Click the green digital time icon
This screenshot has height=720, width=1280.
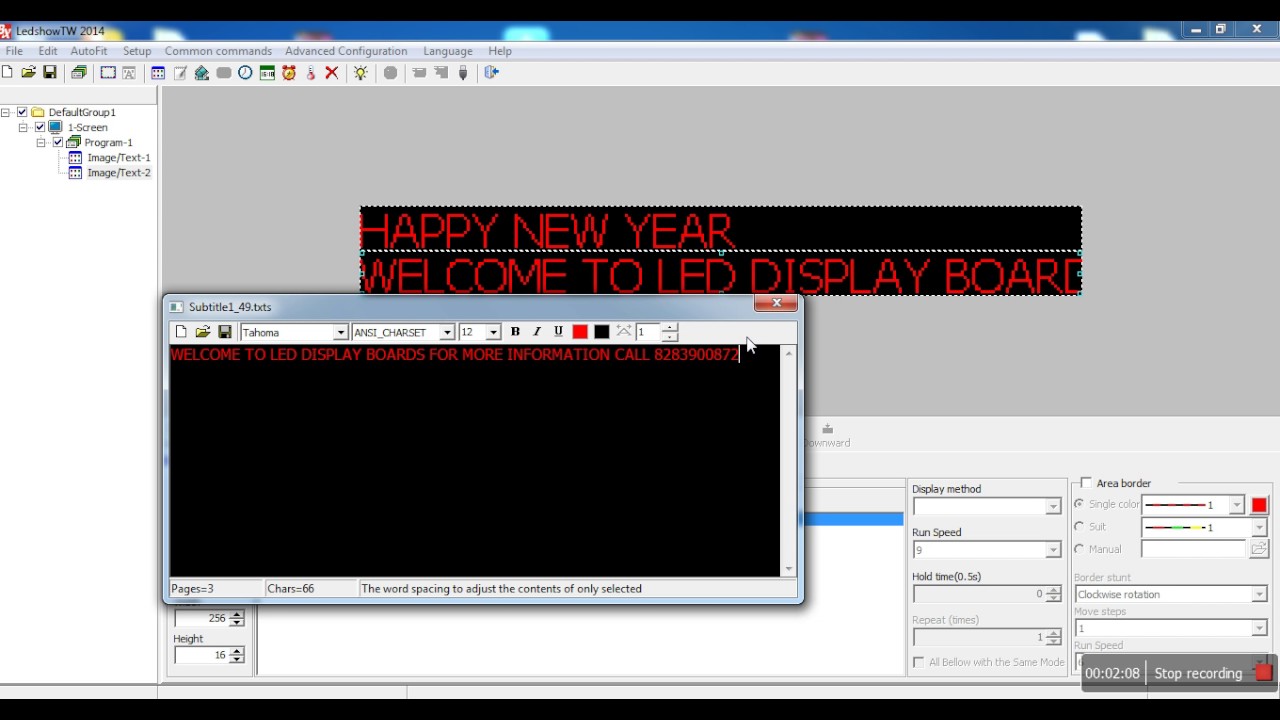(267, 73)
